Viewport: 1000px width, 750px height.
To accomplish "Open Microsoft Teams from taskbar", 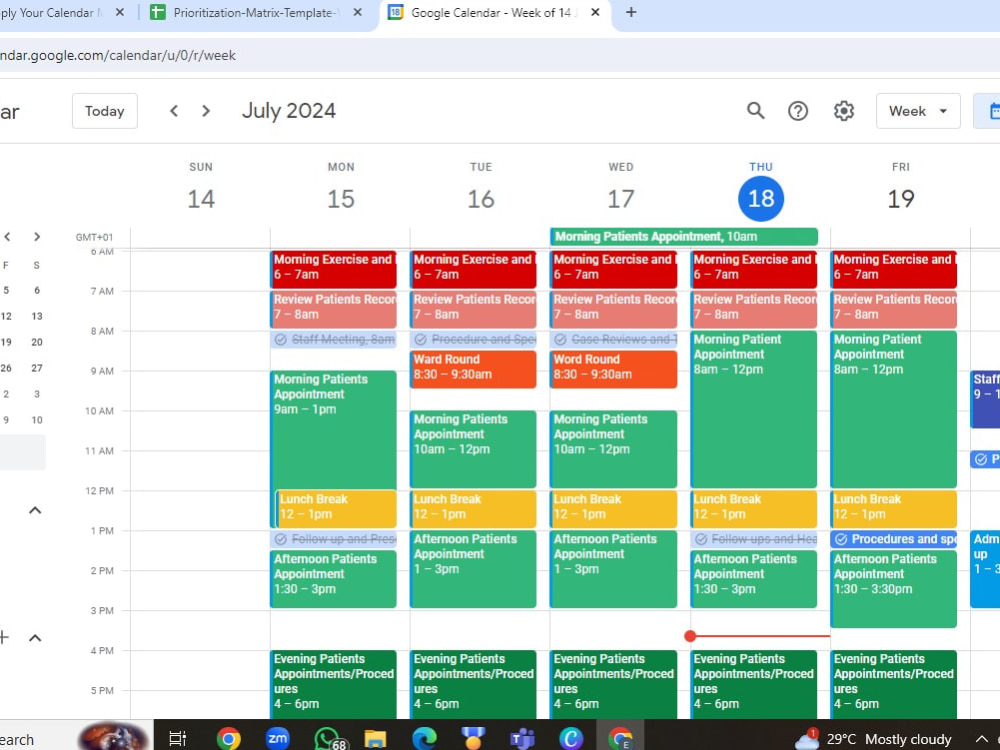I will point(522,739).
